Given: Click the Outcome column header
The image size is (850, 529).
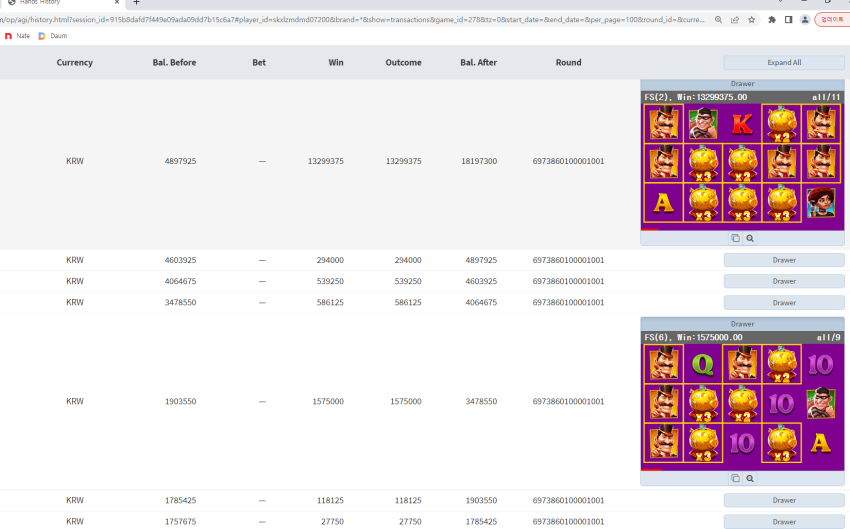Looking at the screenshot, I should (x=403, y=62).
